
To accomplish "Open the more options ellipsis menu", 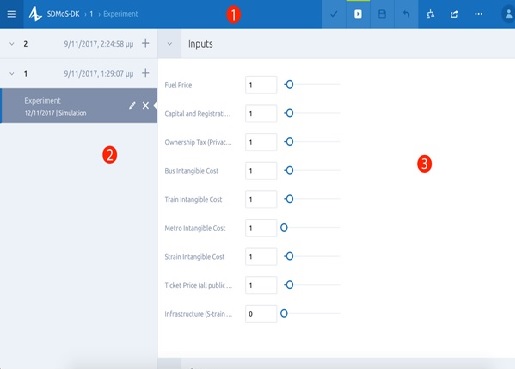I will coord(479,14).
